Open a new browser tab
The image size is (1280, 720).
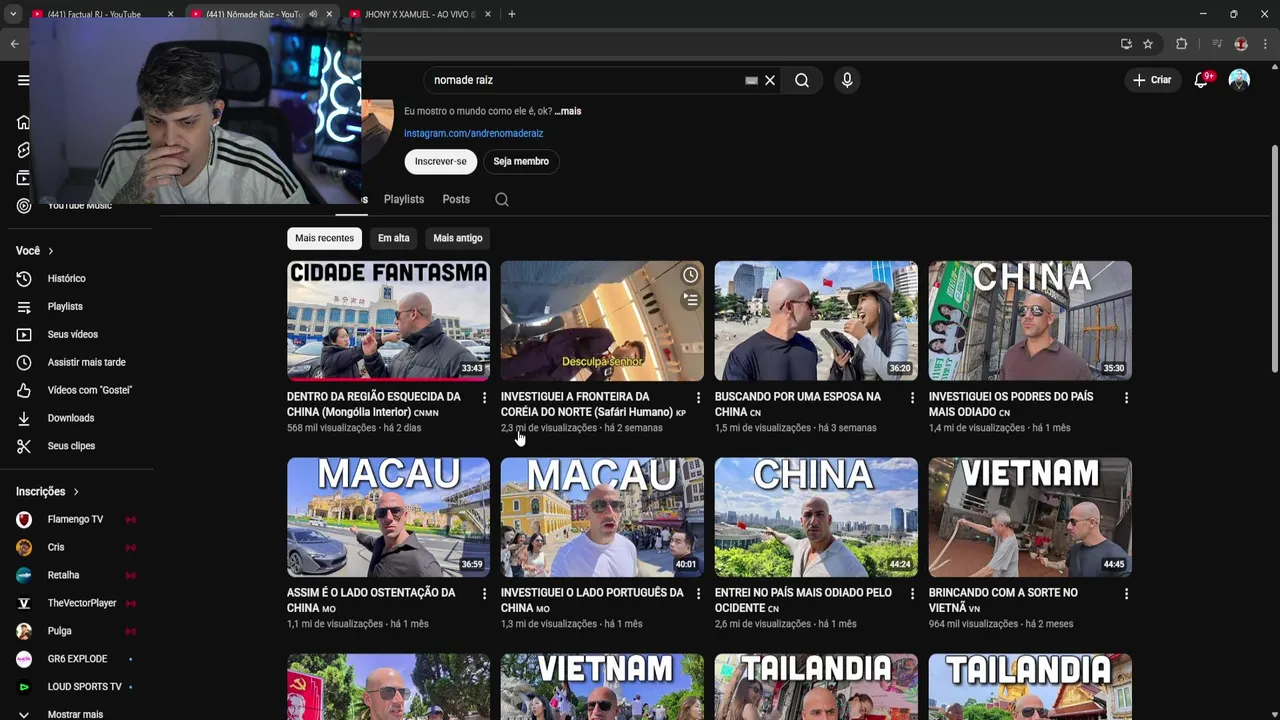coord(511,14)
